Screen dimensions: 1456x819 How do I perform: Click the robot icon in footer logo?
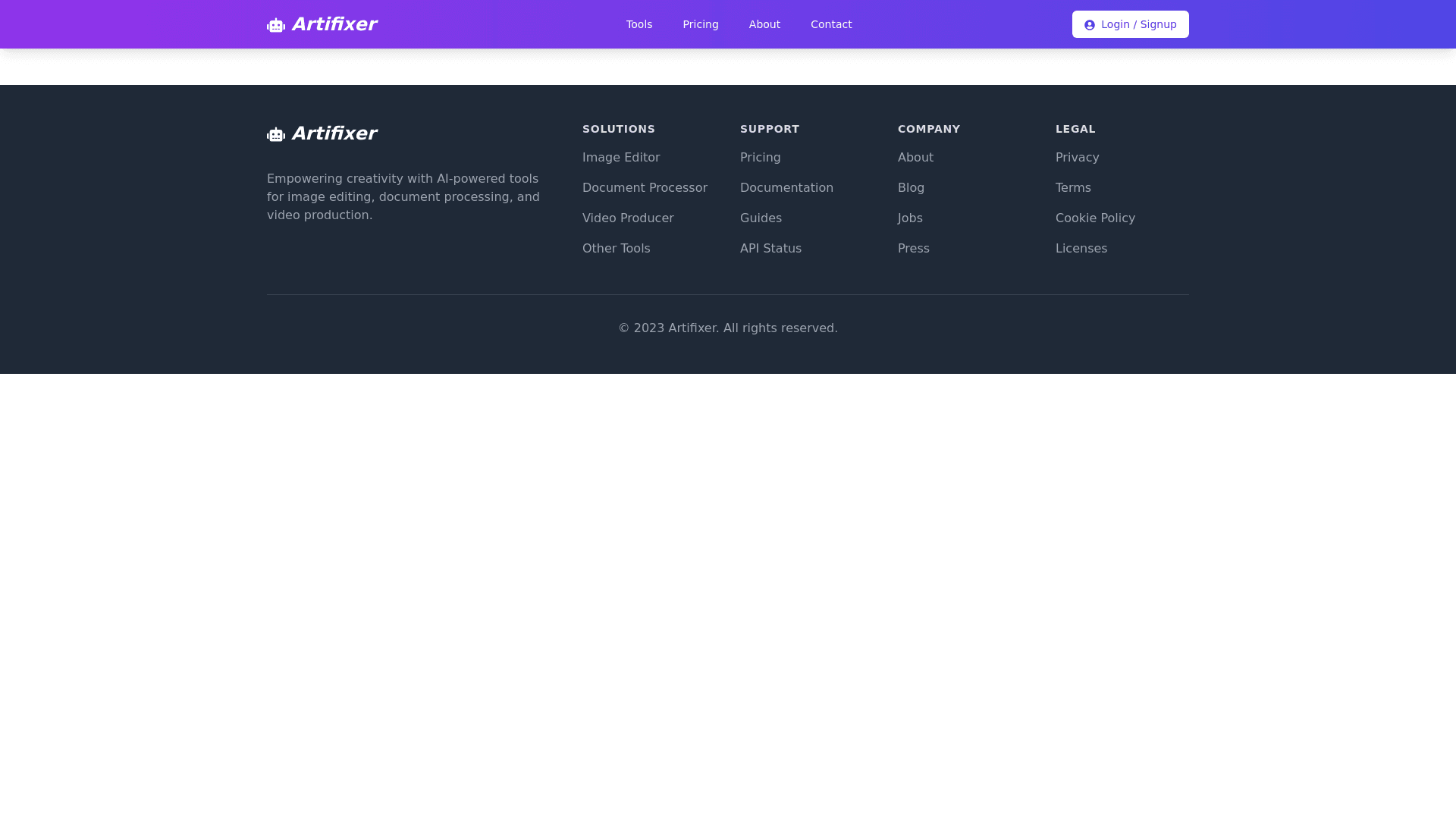276,135
